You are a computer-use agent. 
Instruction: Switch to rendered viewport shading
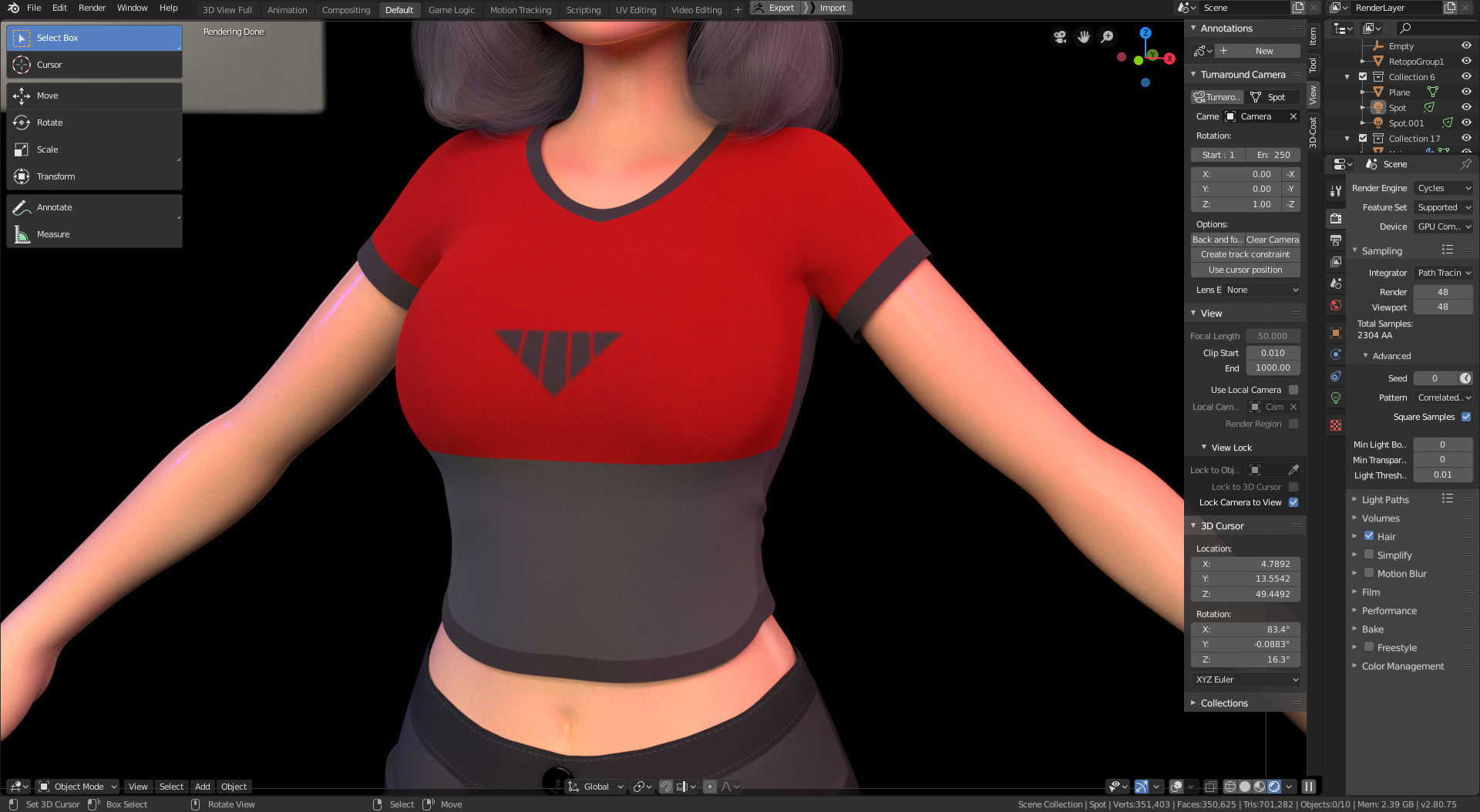(1274, 787)
